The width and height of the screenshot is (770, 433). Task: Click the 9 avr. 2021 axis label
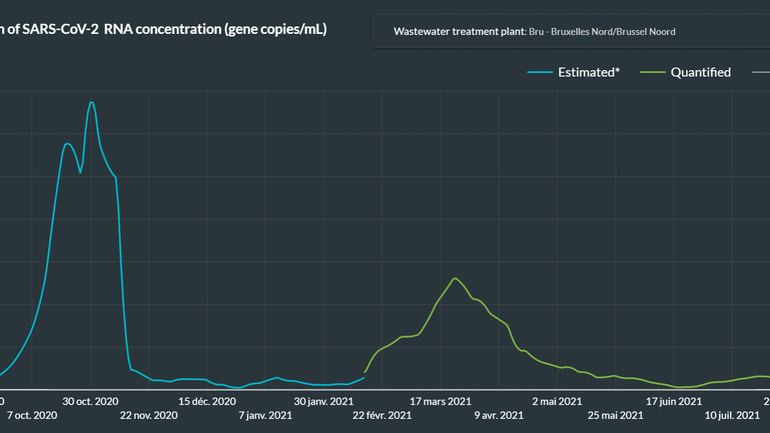coord(498,415)
